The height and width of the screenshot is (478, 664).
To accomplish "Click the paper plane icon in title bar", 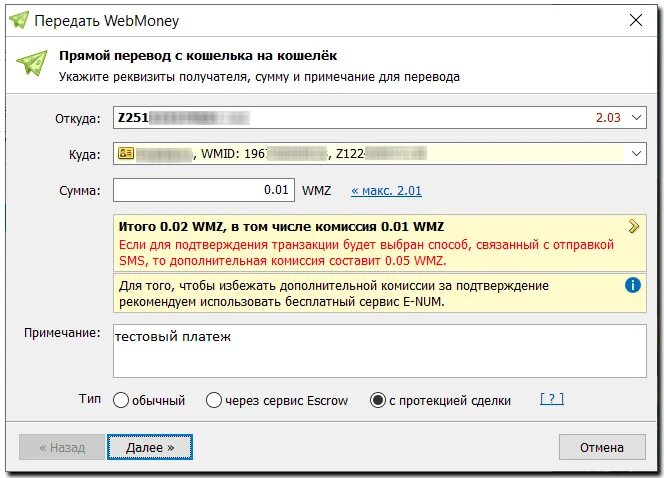I will (19, 20).
